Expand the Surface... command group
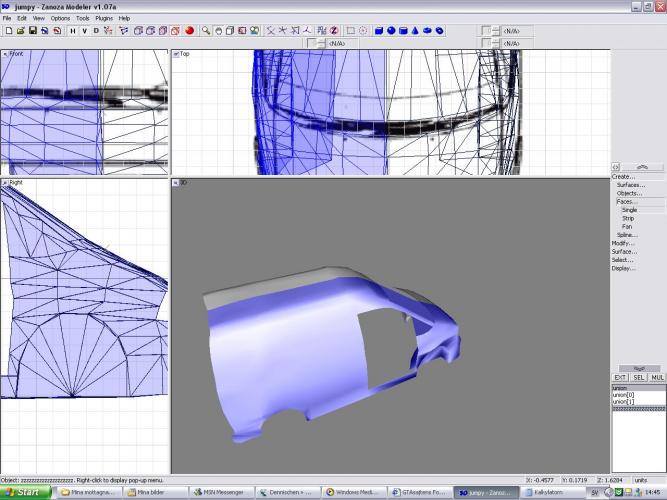This screenshot has height=500, width=667. 624,251
